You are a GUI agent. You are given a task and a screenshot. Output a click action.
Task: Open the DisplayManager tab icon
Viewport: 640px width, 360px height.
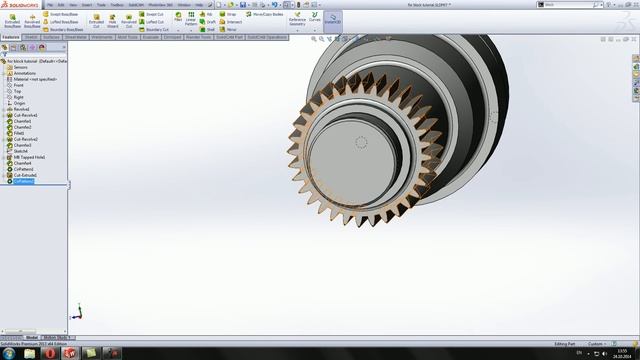pyautogui.click(x=42, y=47)
